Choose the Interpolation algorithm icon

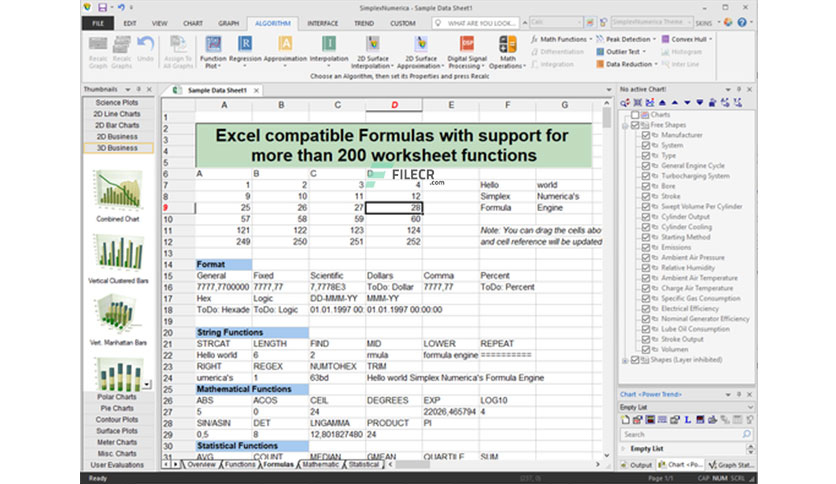point(328,44)
